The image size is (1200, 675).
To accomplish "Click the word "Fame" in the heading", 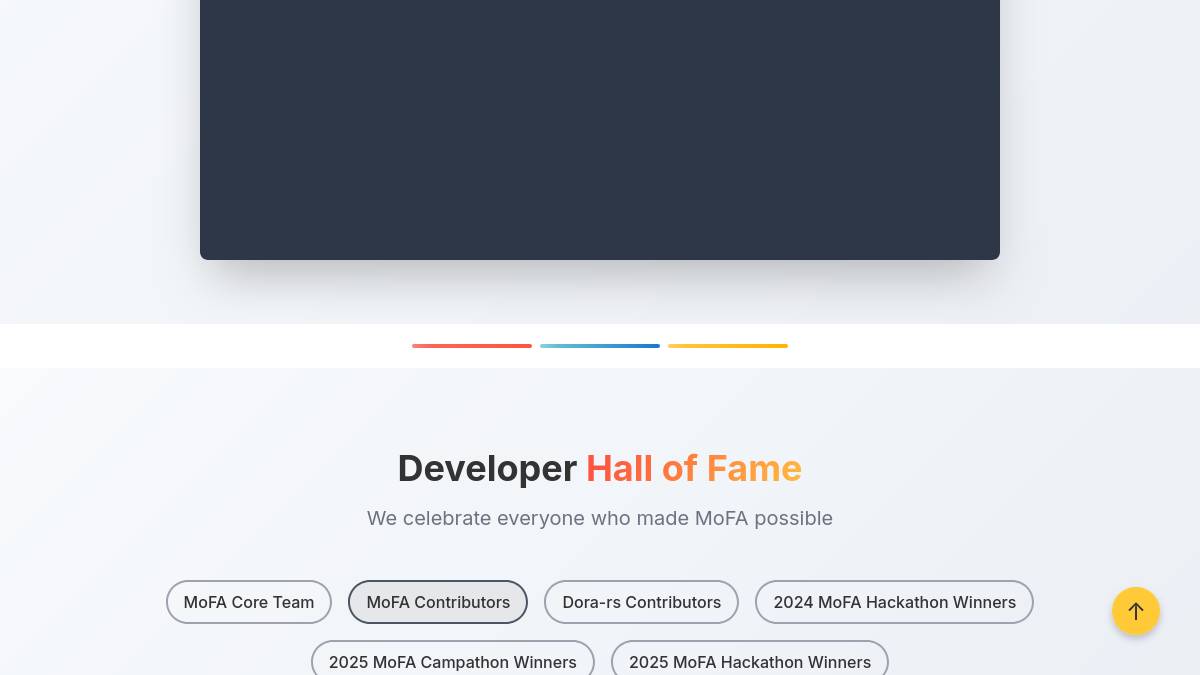I will coord(754,469).
